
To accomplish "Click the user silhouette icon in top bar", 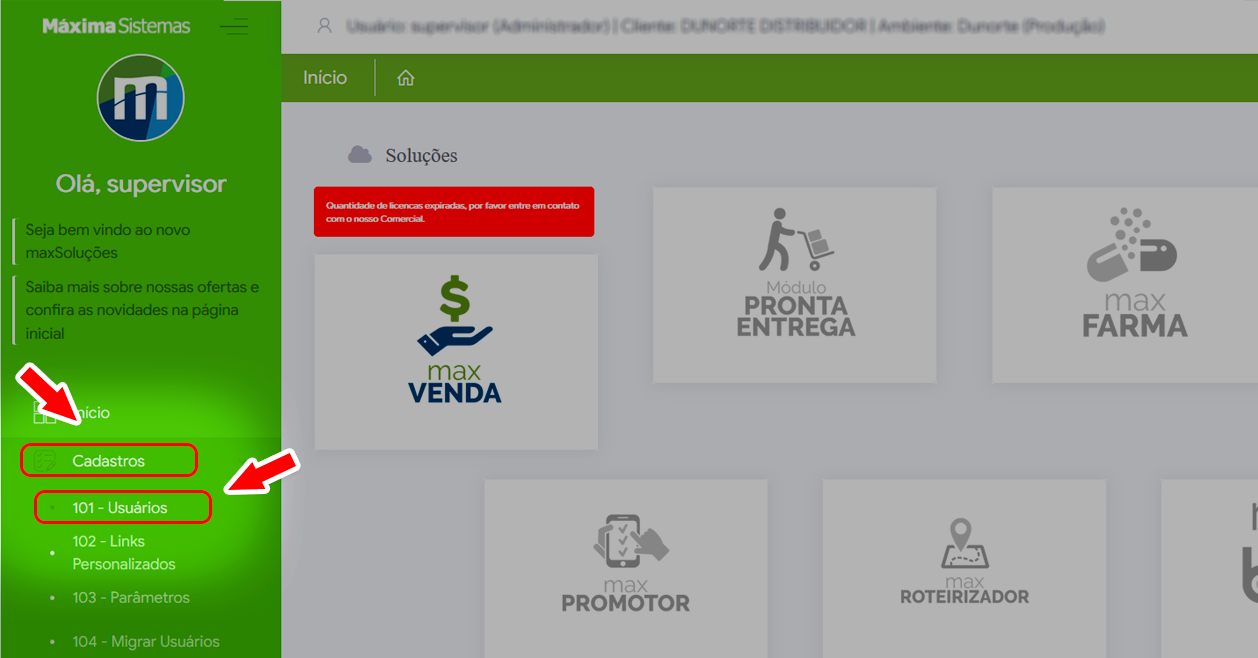I will pos(324,26).
